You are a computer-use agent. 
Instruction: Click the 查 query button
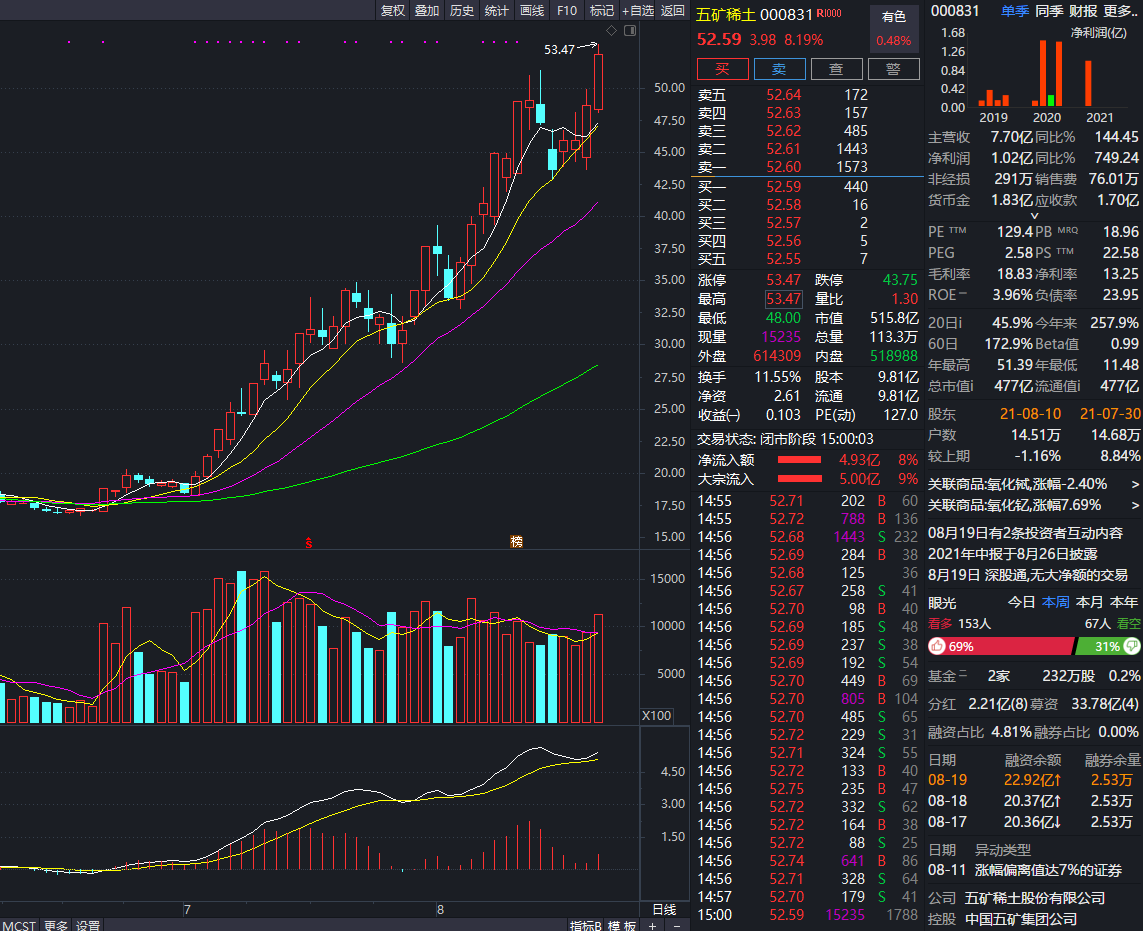click(836, 69)
